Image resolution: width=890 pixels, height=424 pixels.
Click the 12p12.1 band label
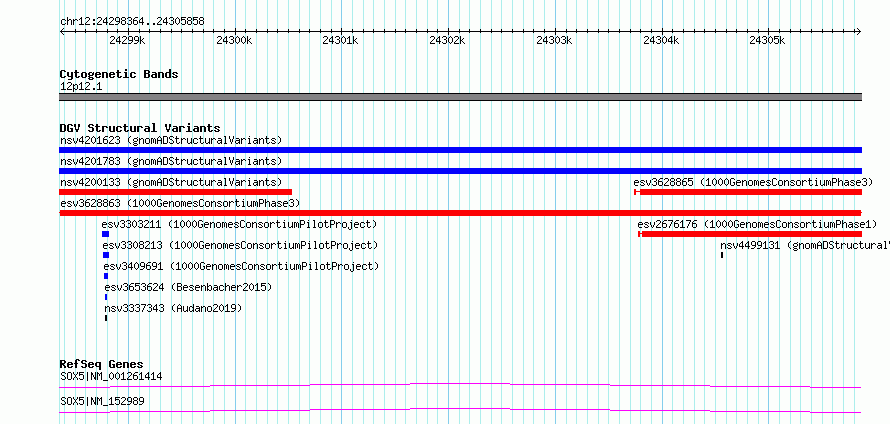(x=81, y=87)
